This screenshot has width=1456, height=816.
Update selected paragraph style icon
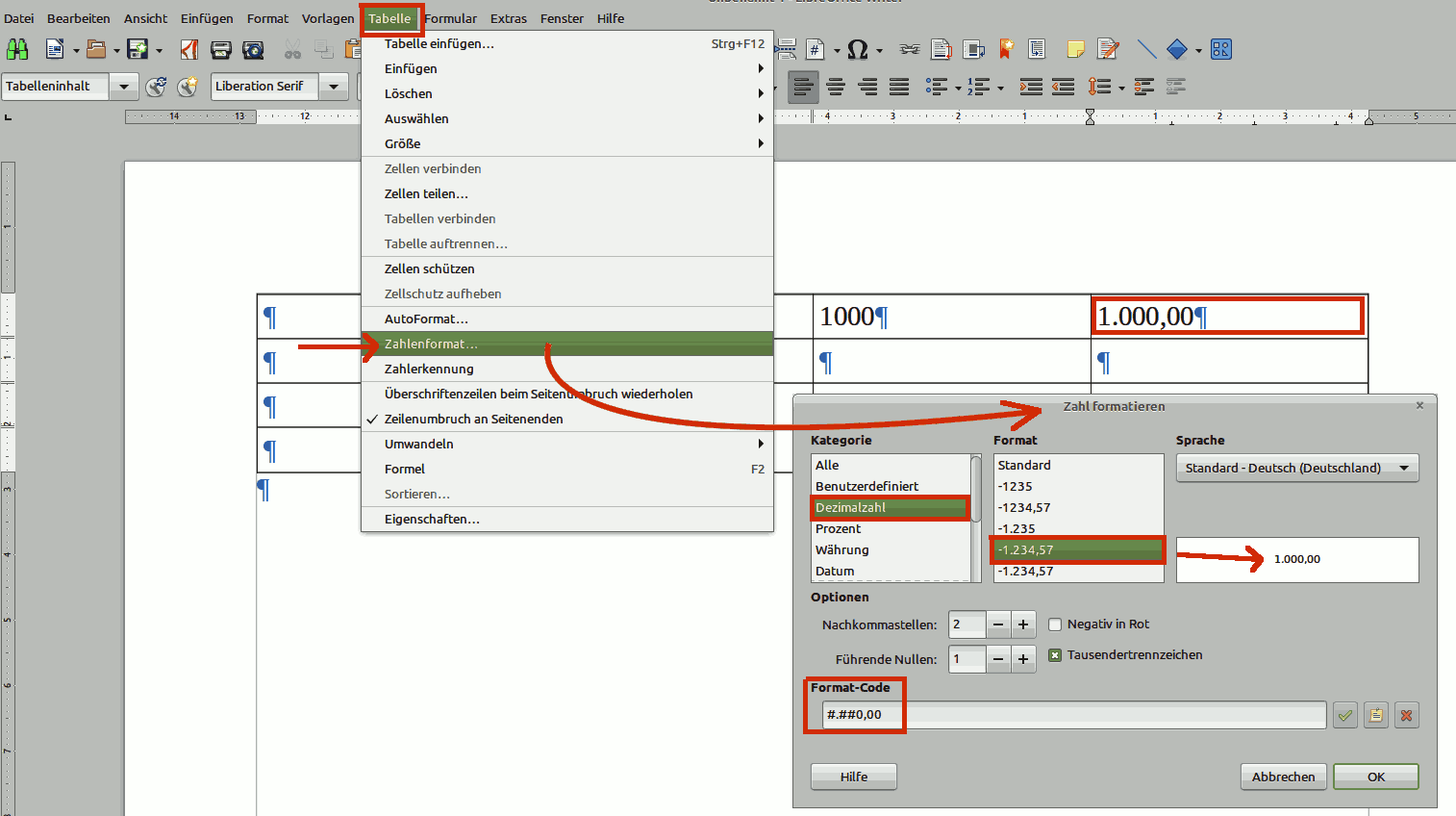click(157, 87)
